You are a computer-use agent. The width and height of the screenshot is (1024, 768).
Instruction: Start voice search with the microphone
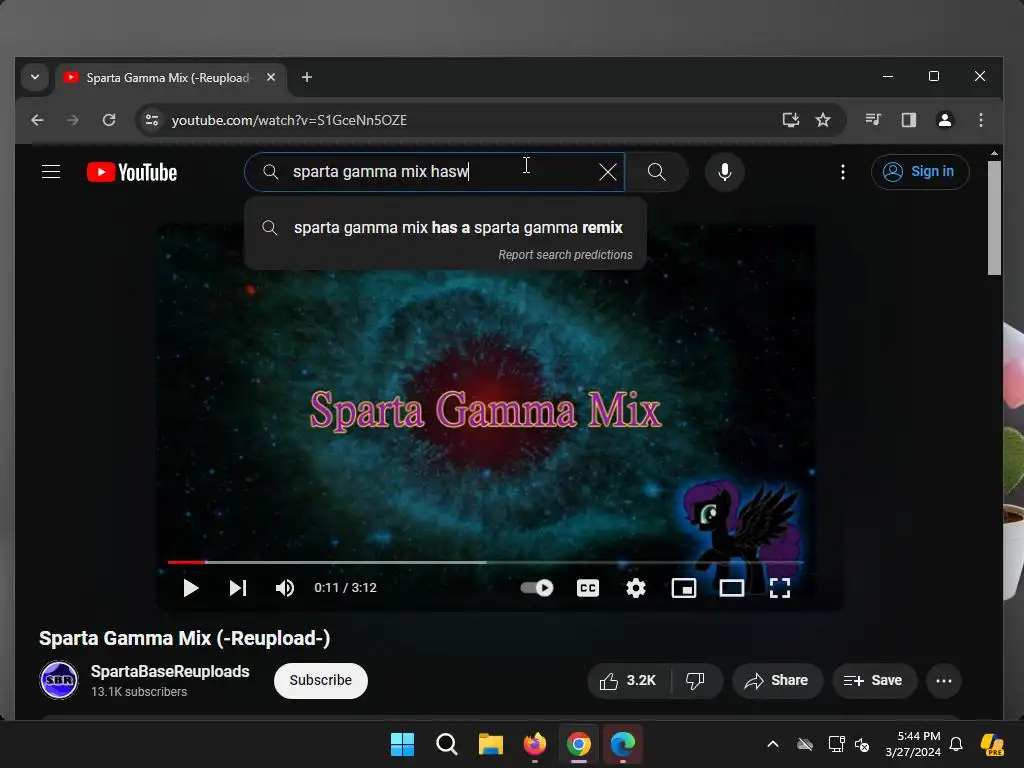click(724, 172)
